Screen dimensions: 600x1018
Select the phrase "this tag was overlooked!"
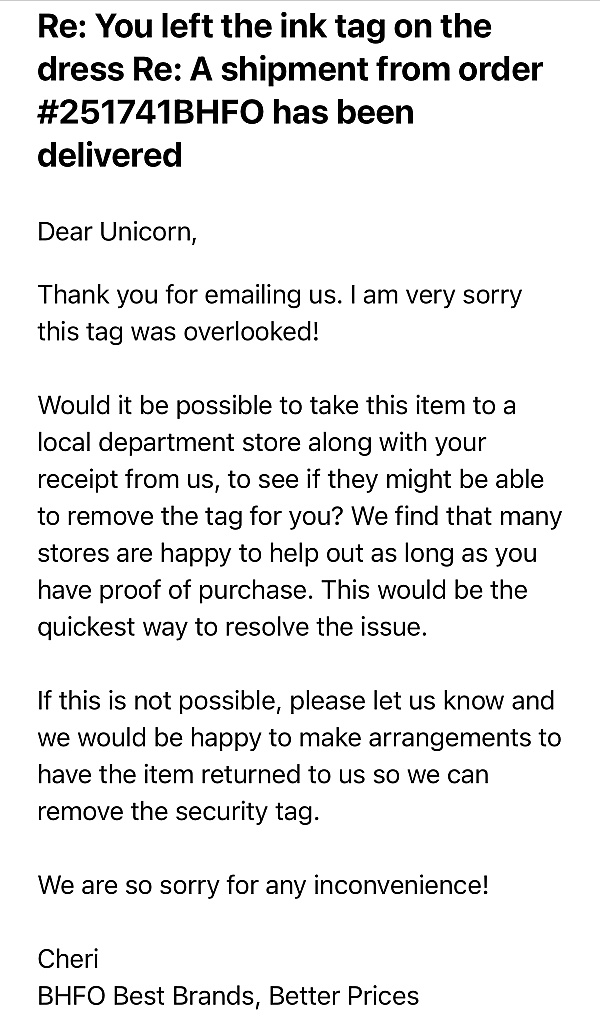click(x=178, y=331)
